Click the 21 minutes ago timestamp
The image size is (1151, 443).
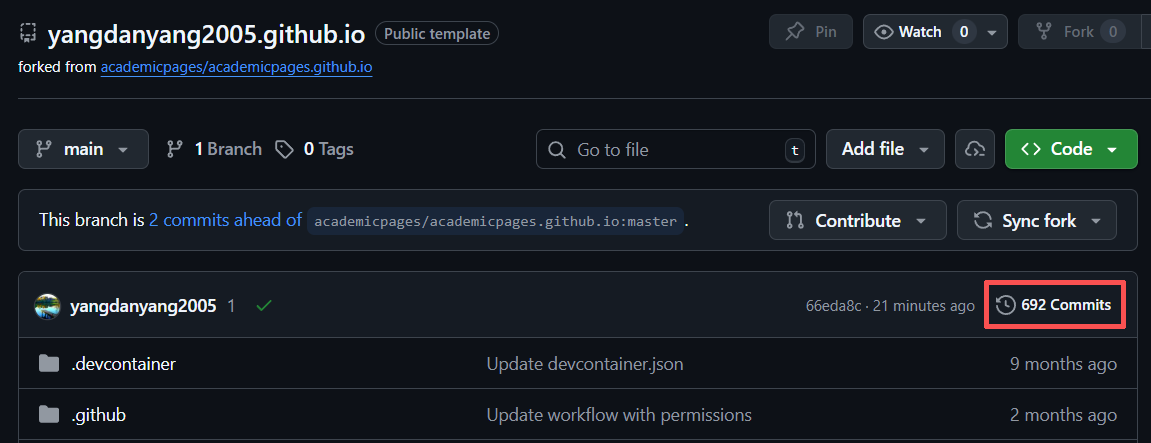point(924,306)
